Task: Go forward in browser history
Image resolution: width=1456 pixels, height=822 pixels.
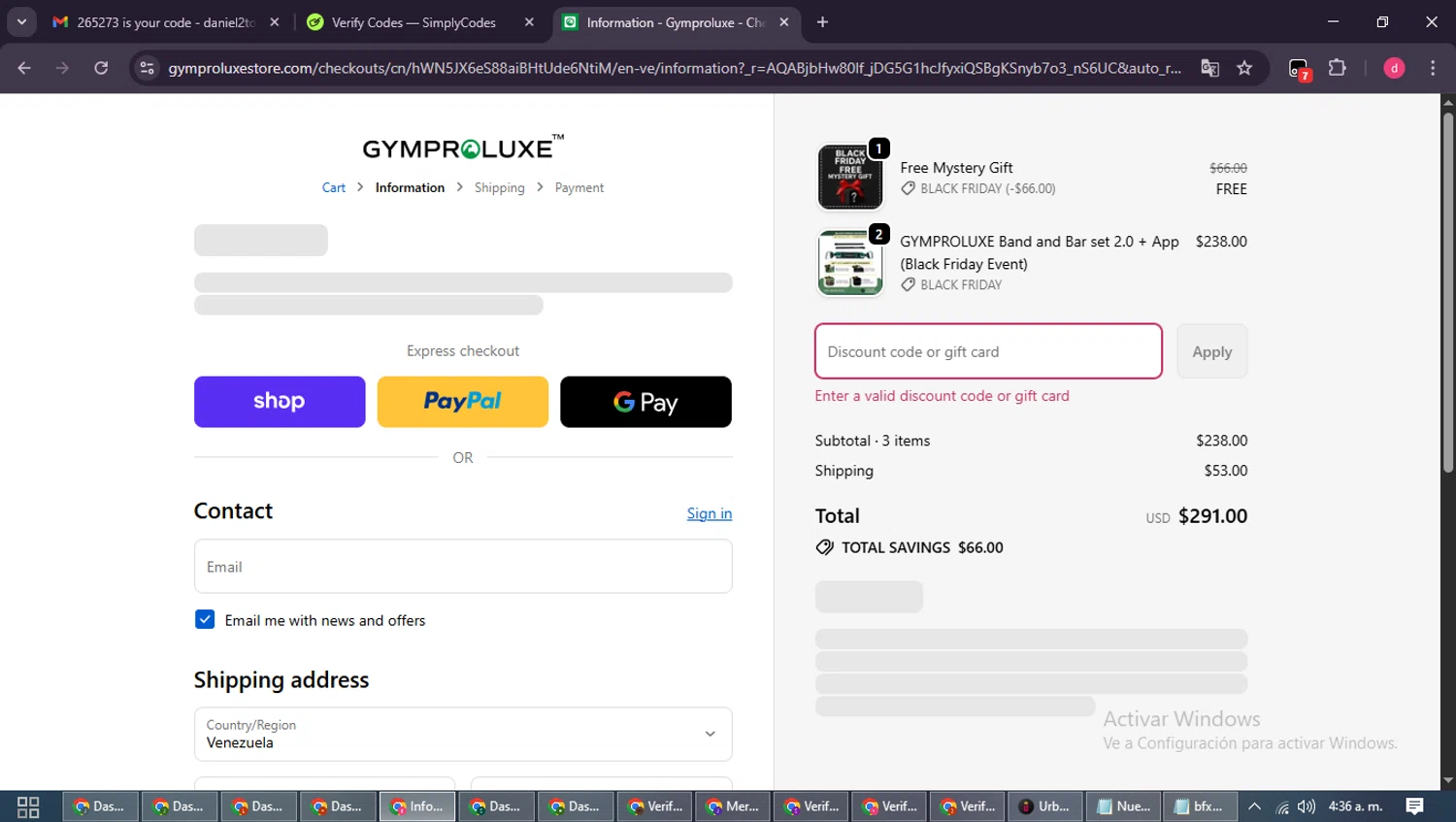Action: (62, 68)
